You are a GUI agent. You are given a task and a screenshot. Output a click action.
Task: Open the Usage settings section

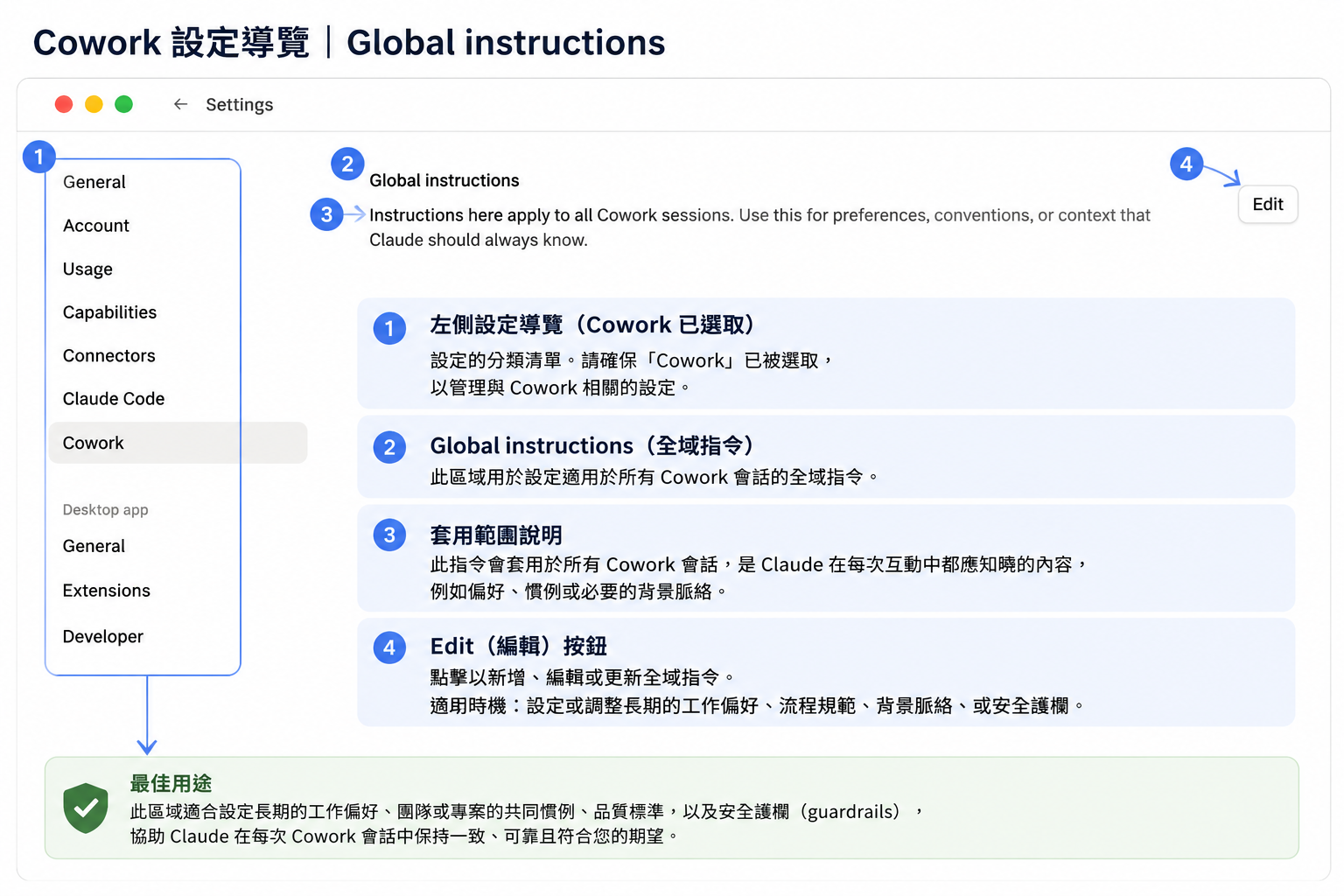[87, 269]
